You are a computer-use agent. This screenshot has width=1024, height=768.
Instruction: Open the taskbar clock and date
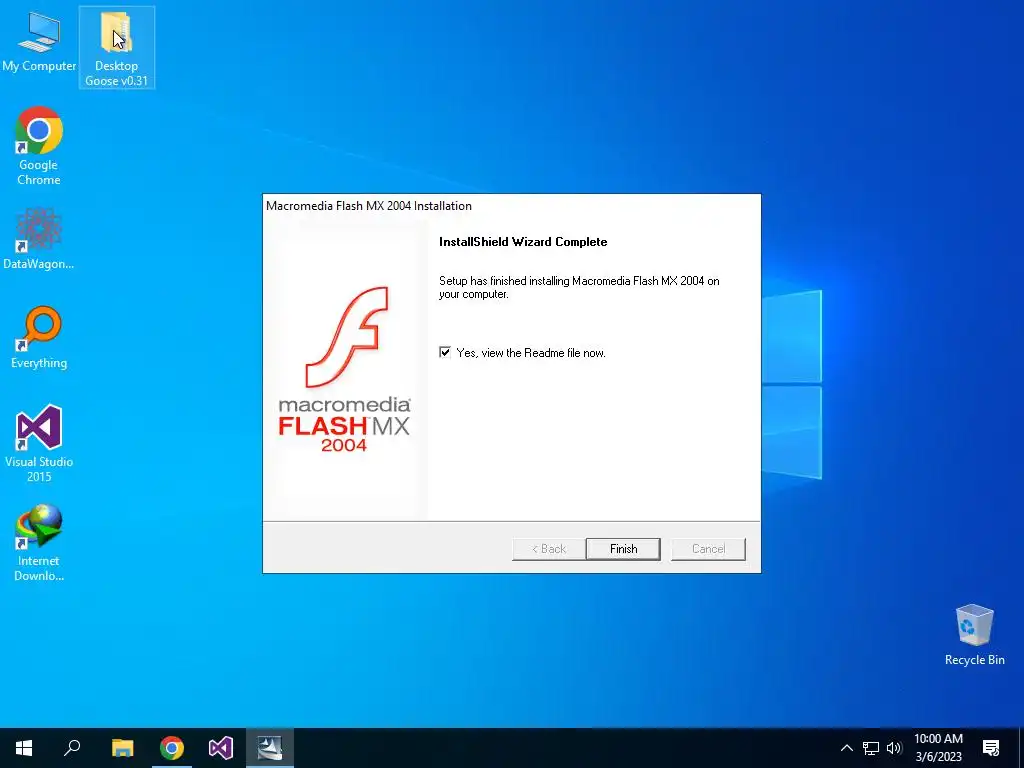point(938,748)
